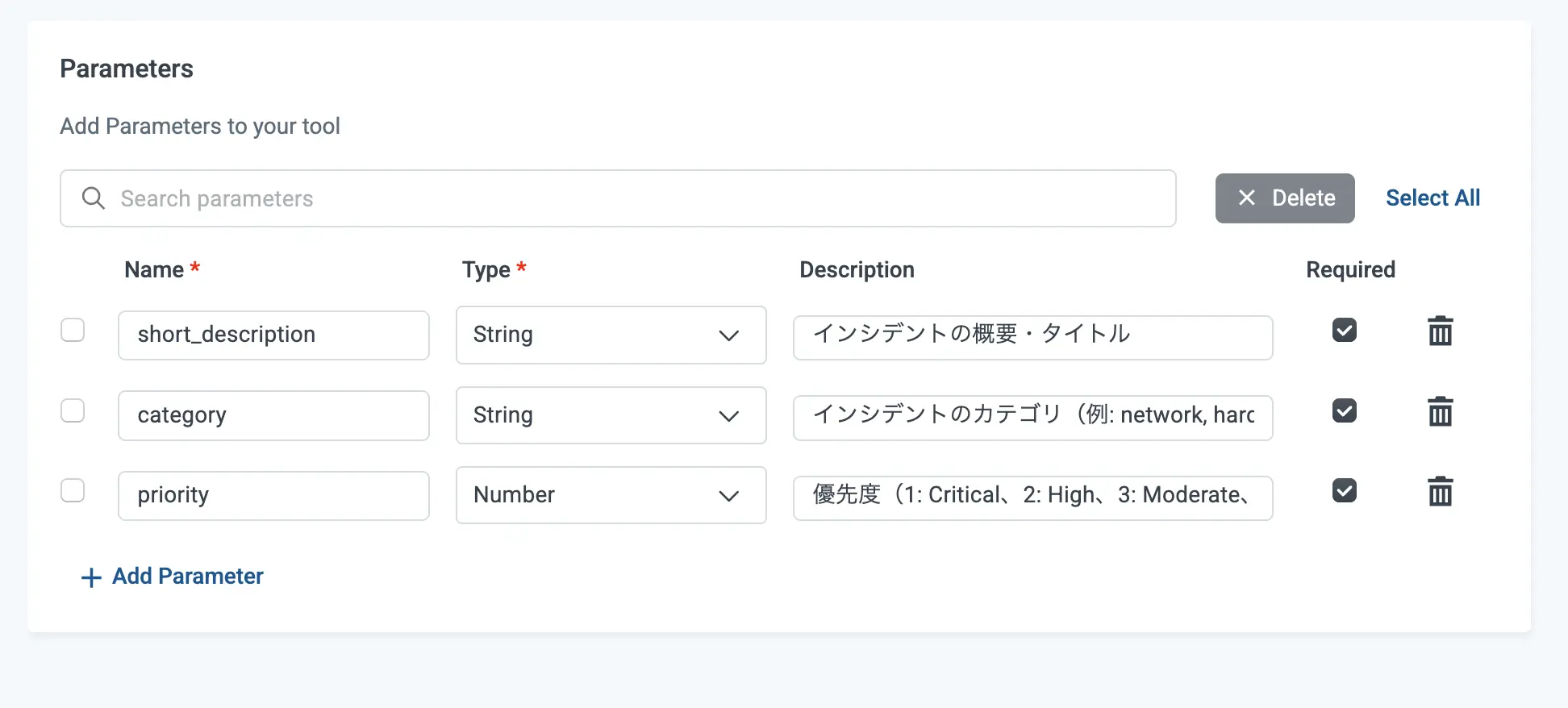Screen dimensions: 1568x708
Task: Uncheck Required for short_description
Action: pos(1344,331)
